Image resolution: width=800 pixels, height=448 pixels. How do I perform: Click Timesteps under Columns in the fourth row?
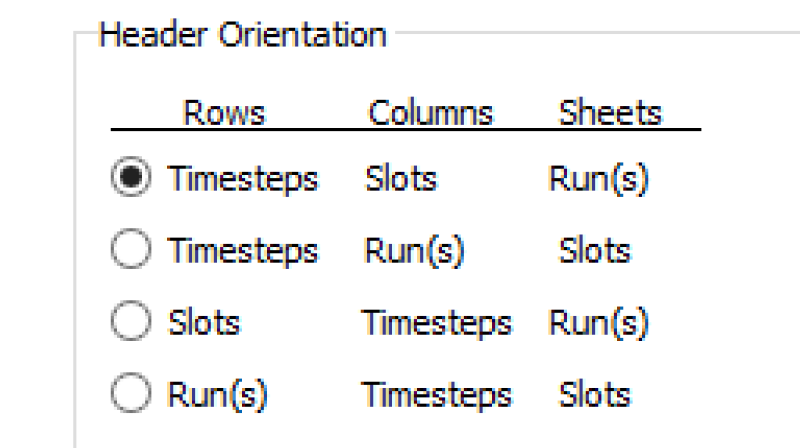pyautogui.click(x=437, y=394)
